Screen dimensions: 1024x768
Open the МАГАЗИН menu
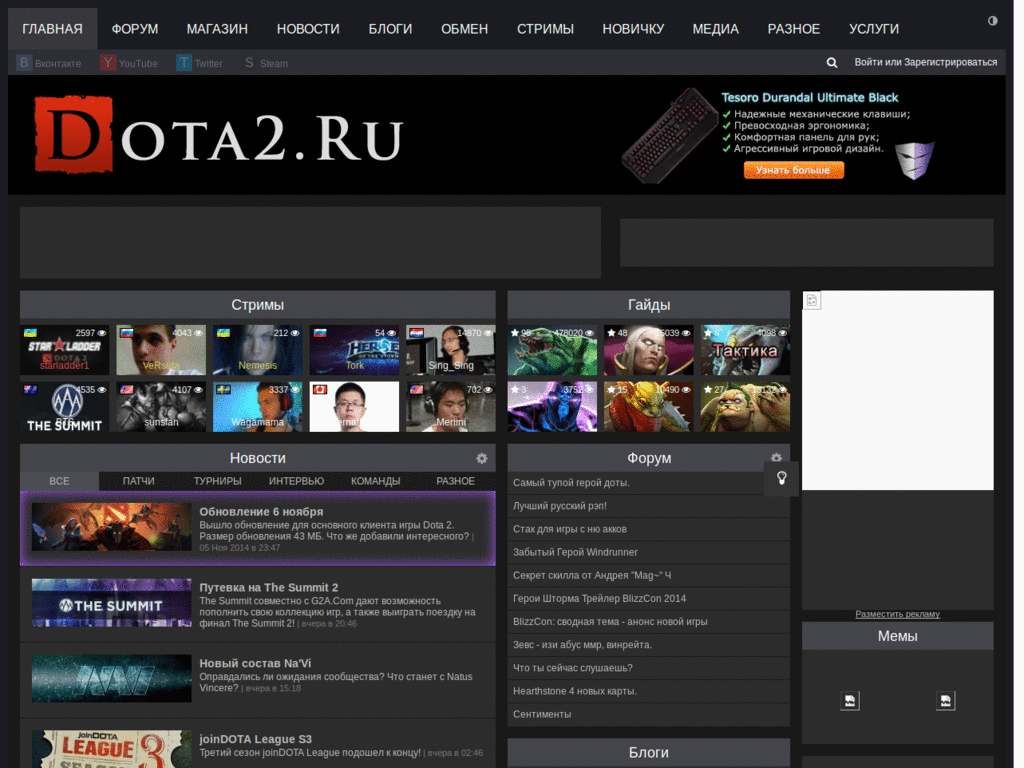(x=217, y=29)
